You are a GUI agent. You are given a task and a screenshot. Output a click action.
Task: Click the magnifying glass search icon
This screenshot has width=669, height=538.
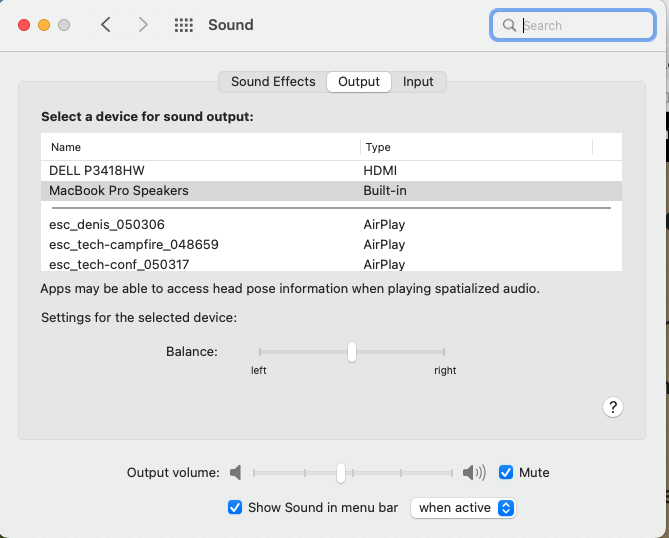coord(509,25)
